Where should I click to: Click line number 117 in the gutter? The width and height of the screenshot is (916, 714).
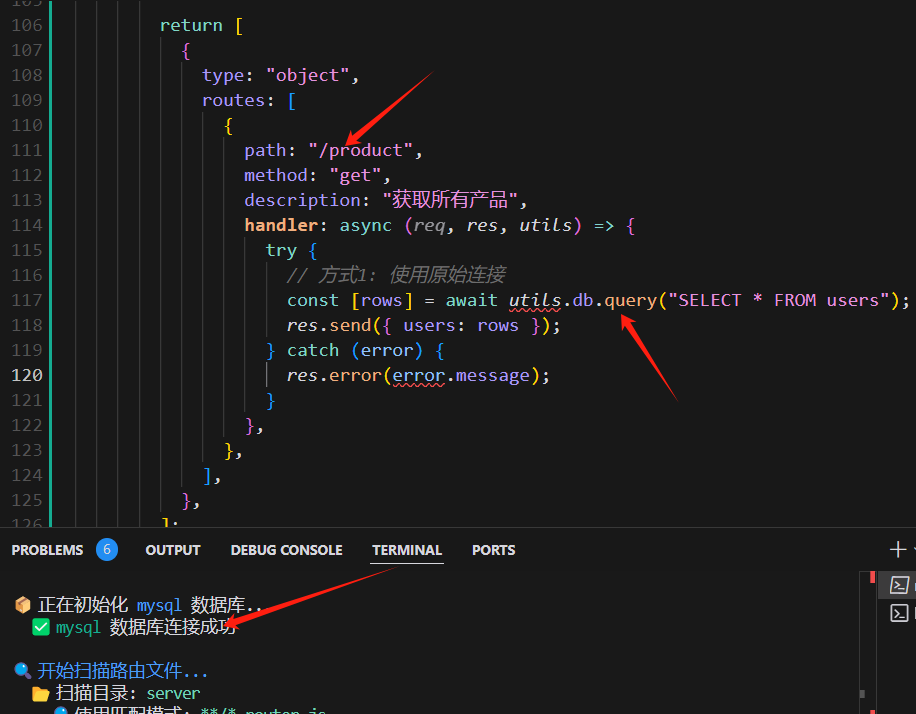27,300
